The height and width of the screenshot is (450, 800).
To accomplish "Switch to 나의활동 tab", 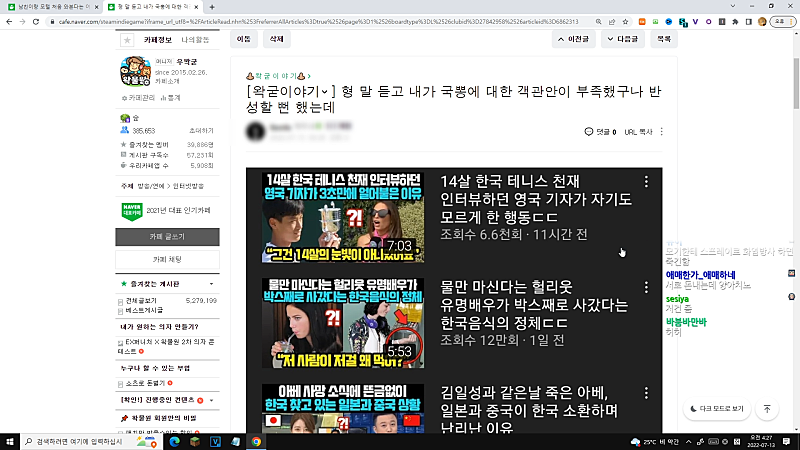I will click(195, 40).
